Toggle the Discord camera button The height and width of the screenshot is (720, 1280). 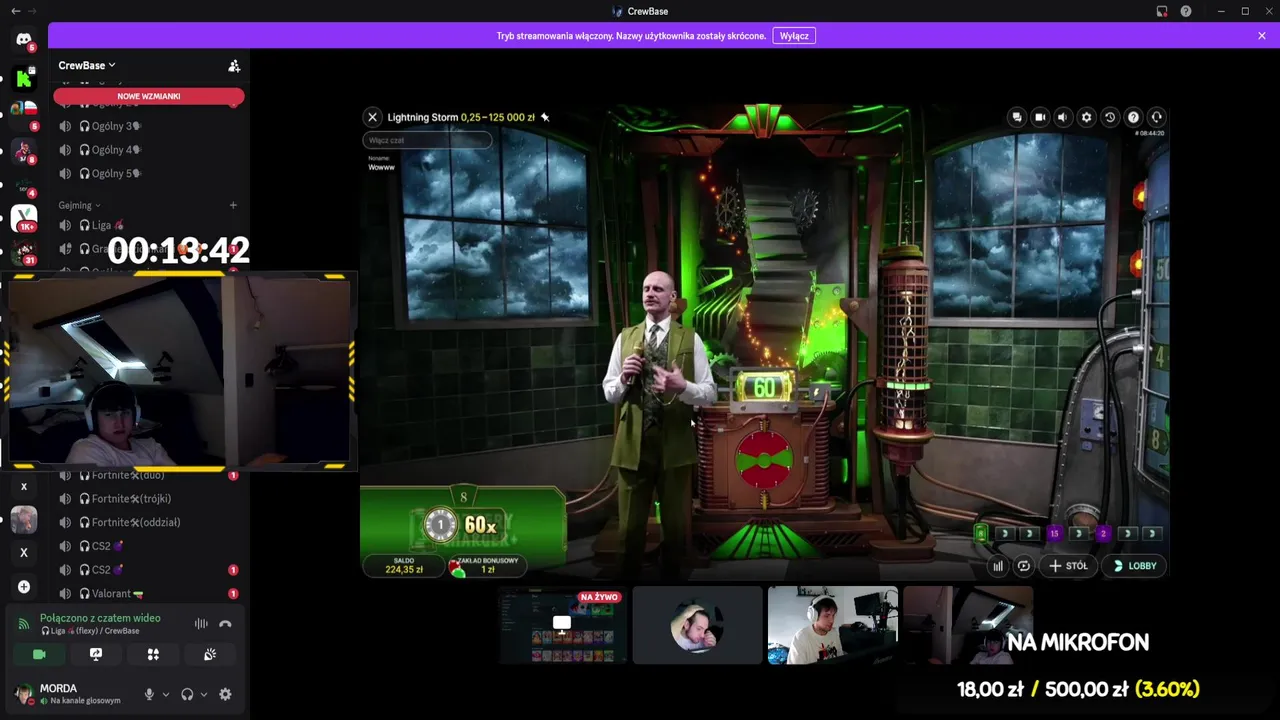coord(39,654)
